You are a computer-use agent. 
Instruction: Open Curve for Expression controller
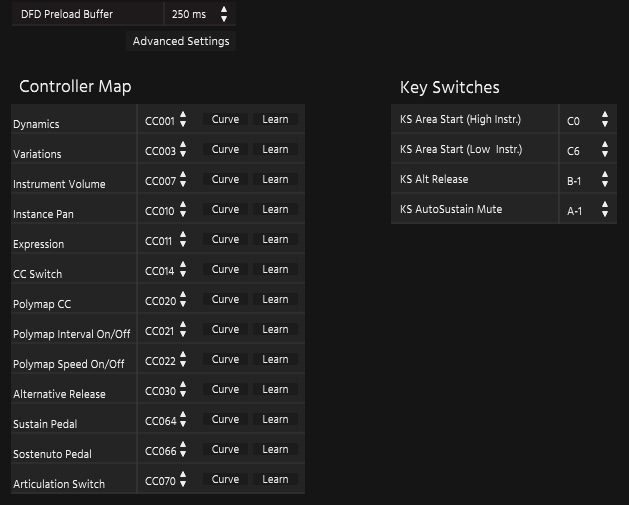point(225,239)
